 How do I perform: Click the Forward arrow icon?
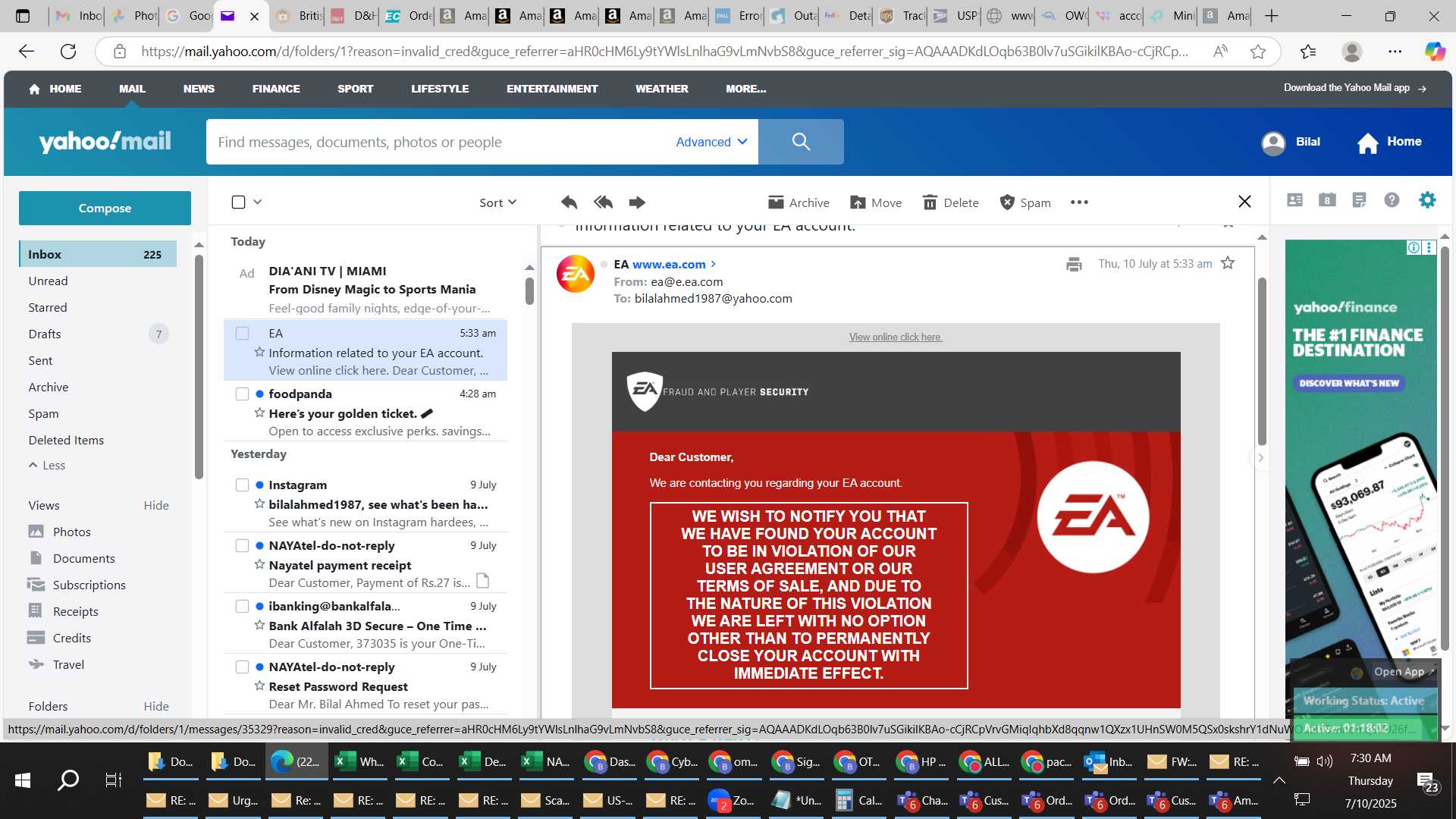click(x=637, y=202)
